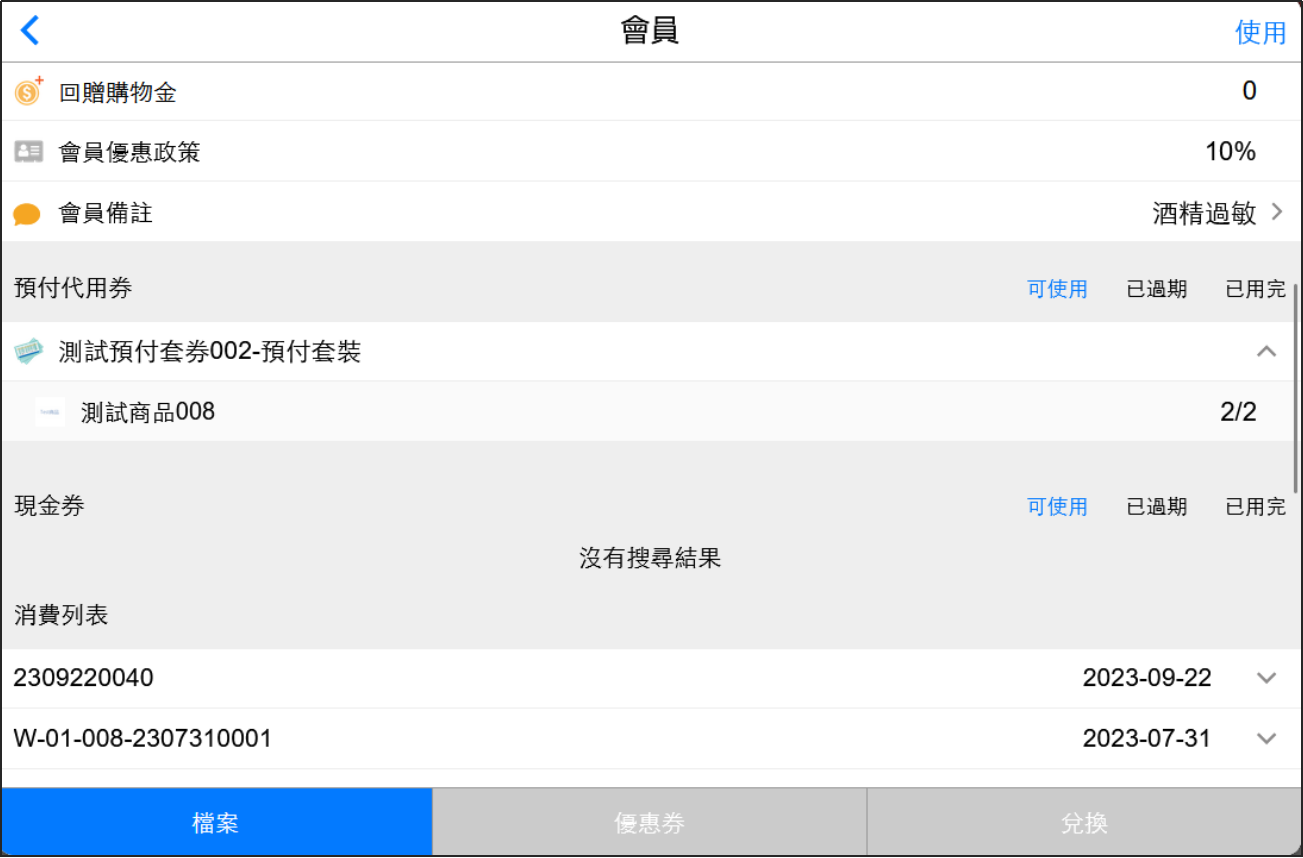Click the 測試商品008 product thumbnail
This screenshot has width=1303, height=858.
click(x=50, y=412)
